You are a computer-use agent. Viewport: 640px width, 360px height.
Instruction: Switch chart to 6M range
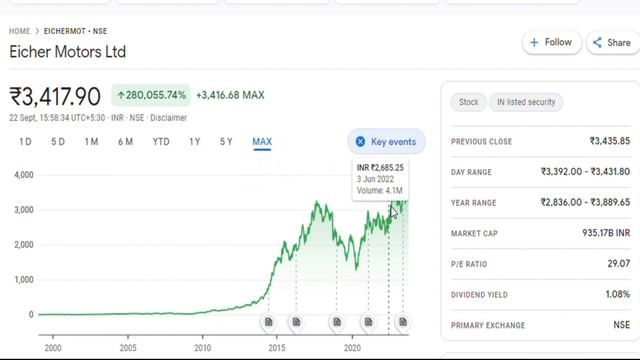click(x=125, y=142)
